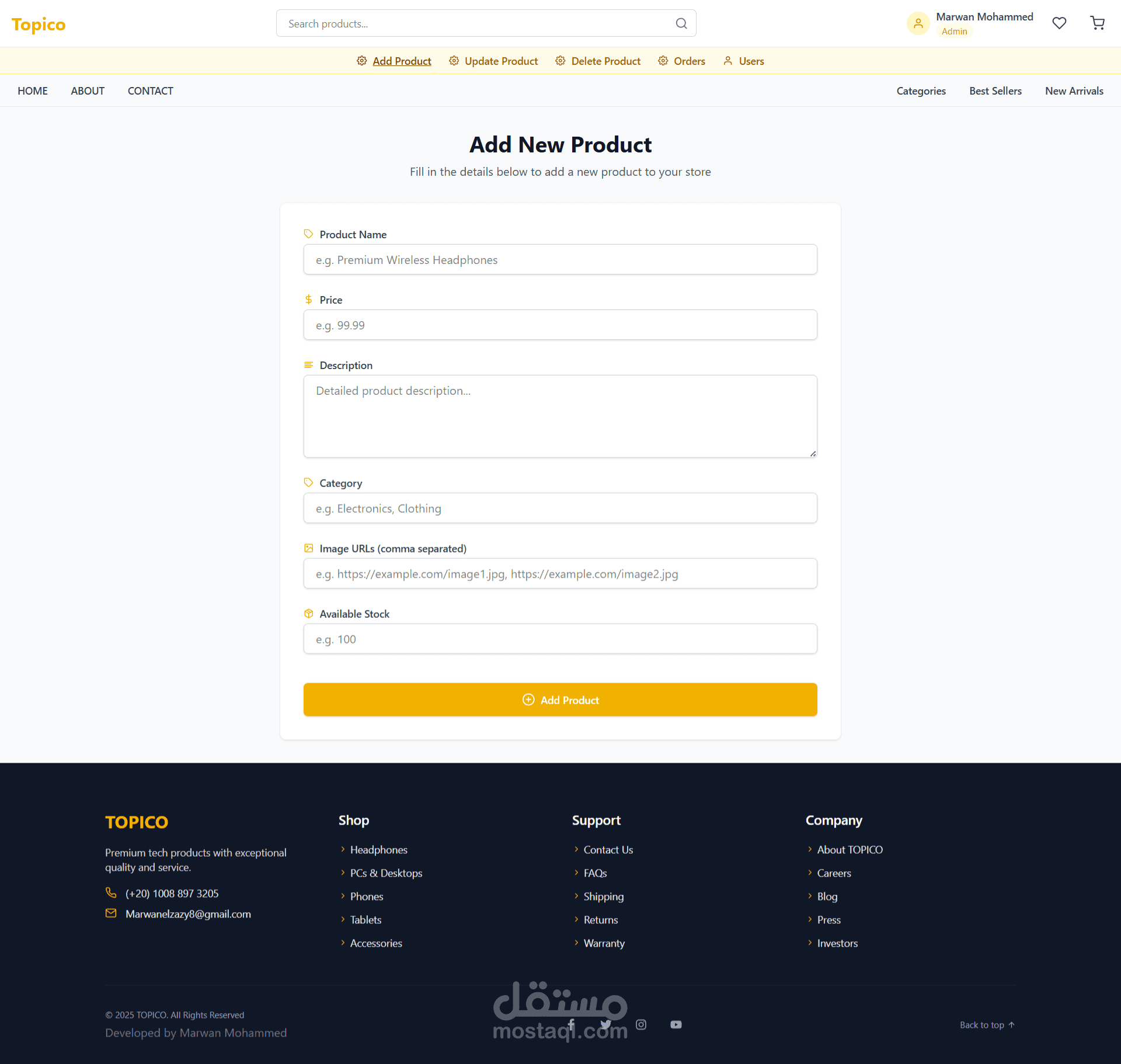Open the wishlist heart icon

[1059, 23]
